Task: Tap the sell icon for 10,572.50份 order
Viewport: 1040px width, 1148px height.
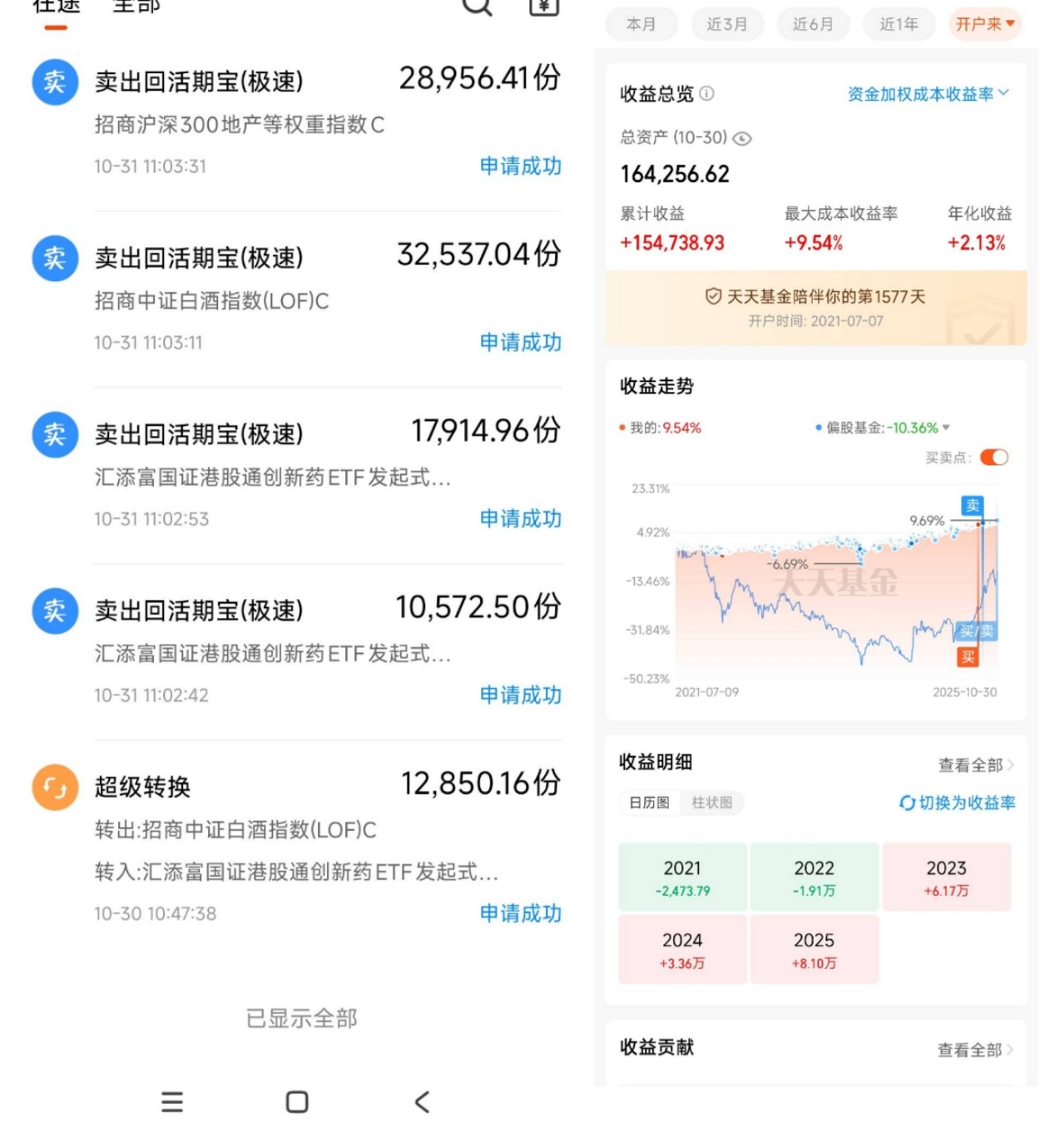Action: [55, 611]
